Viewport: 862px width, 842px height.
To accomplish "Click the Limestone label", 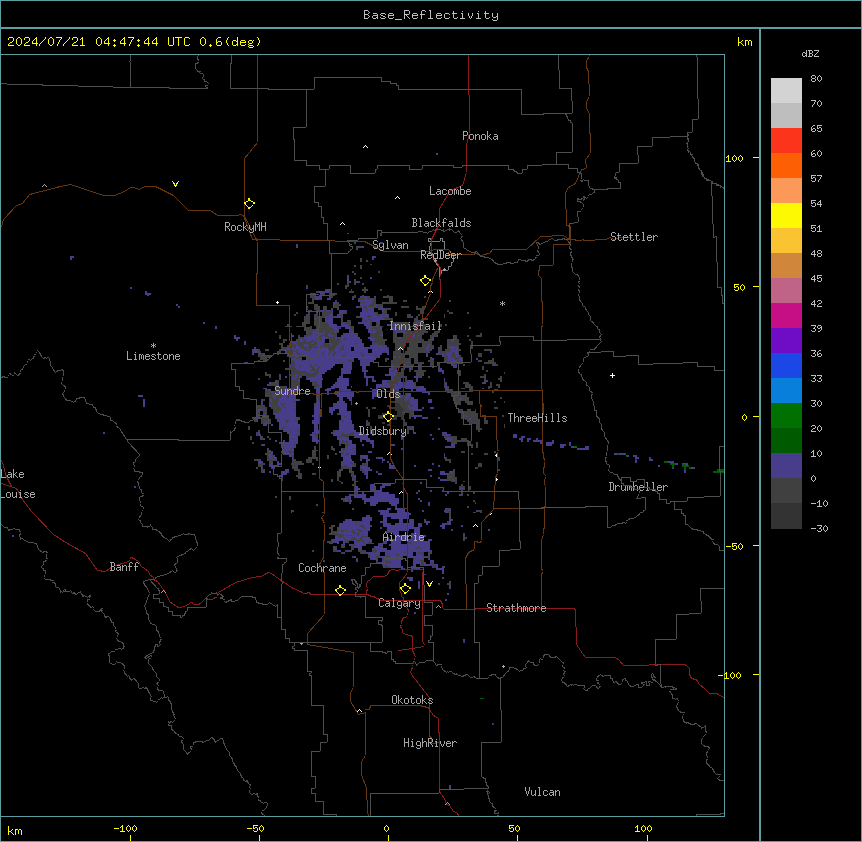I will click(x=153, y=356).
